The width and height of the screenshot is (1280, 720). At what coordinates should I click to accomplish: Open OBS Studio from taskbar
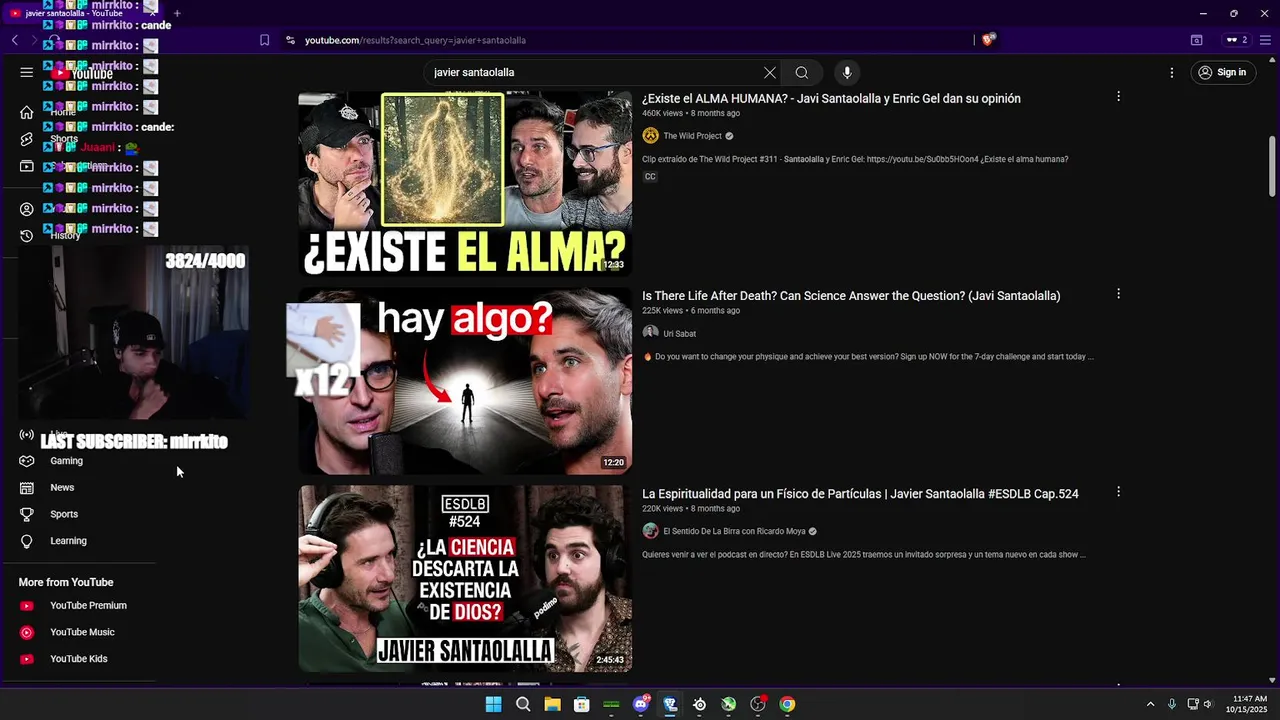coord(758,704)
